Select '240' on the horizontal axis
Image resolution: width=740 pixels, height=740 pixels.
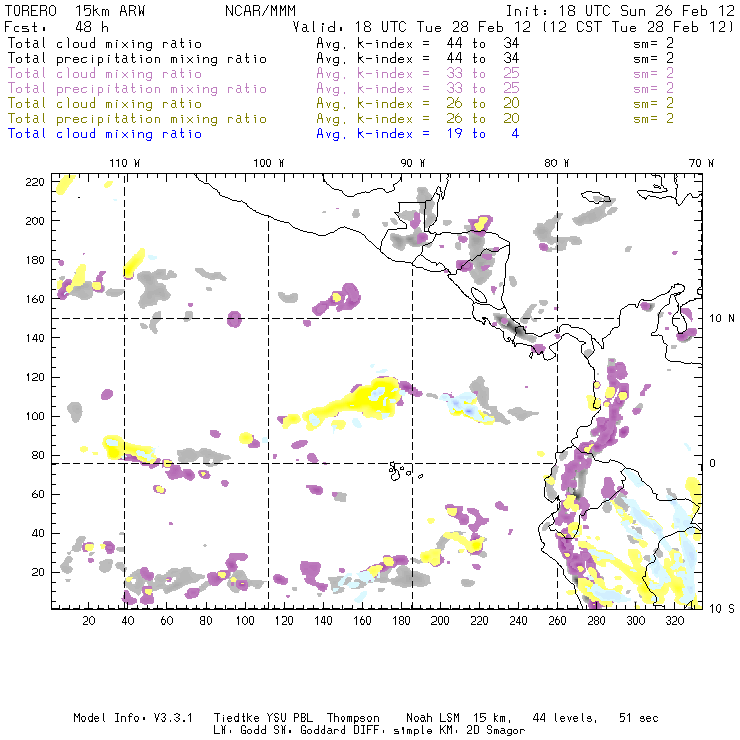[518, 621]
